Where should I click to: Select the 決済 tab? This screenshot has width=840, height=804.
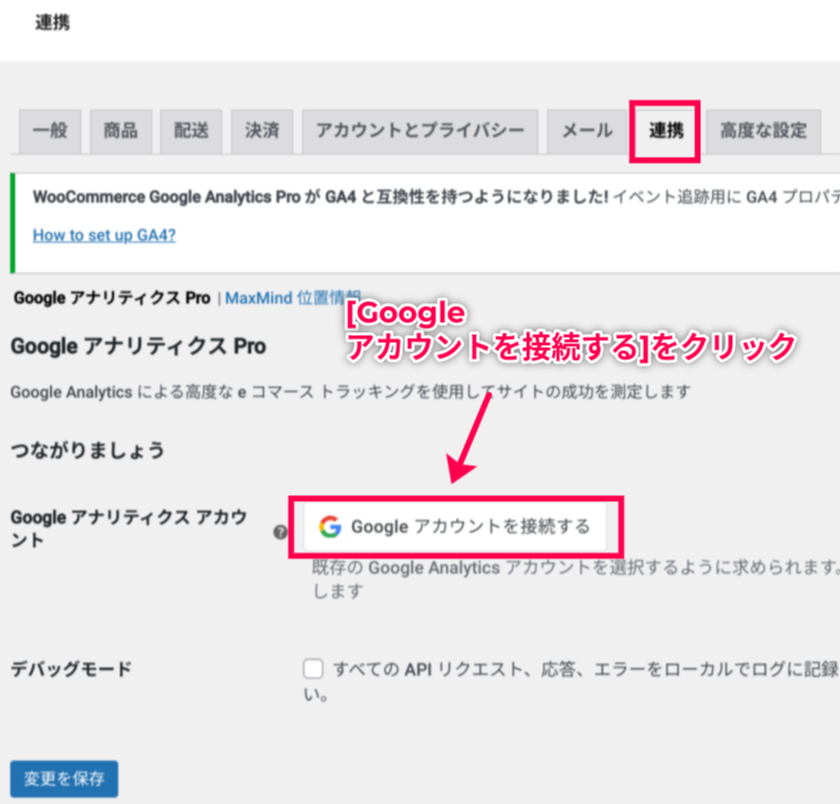[262, 131]
